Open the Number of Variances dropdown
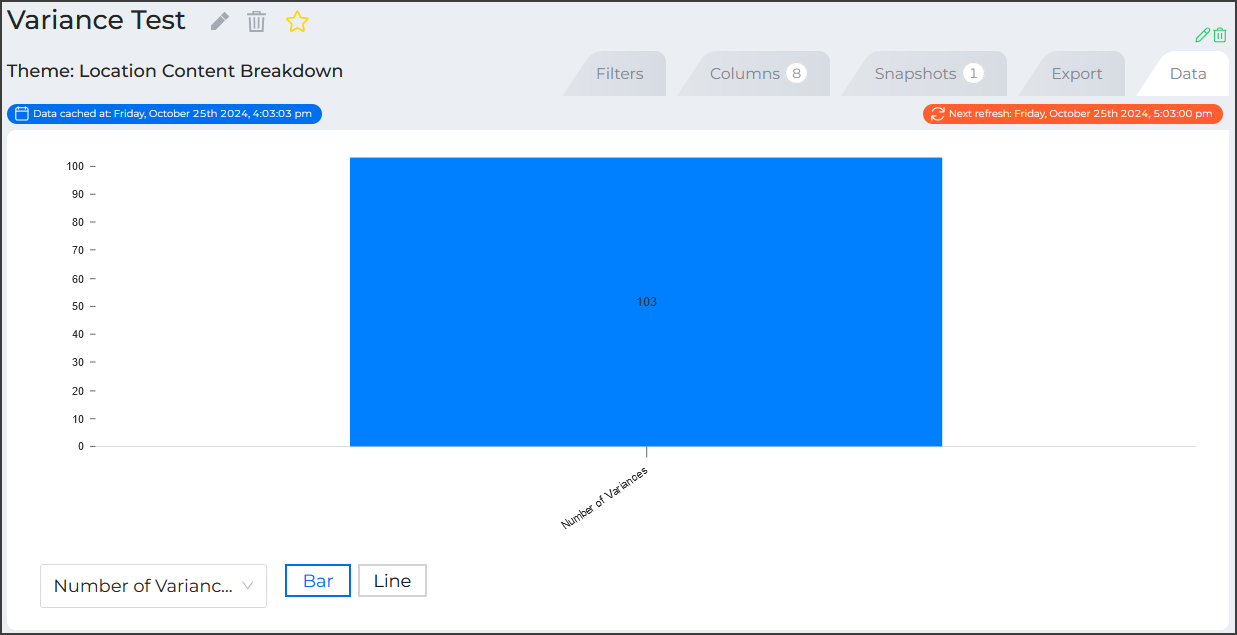The width and height of the screenshot is (1237, 635). [x=153, y=586]
